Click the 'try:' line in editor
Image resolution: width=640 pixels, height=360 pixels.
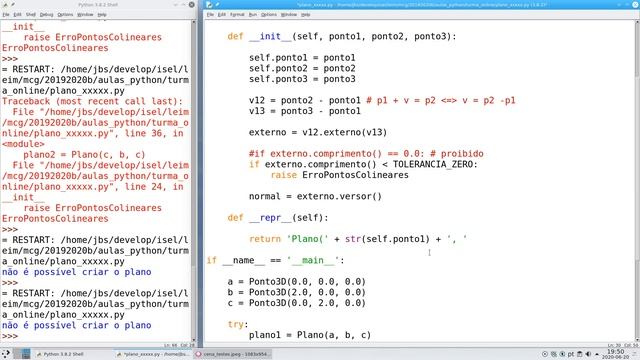(x=238, y=324)
